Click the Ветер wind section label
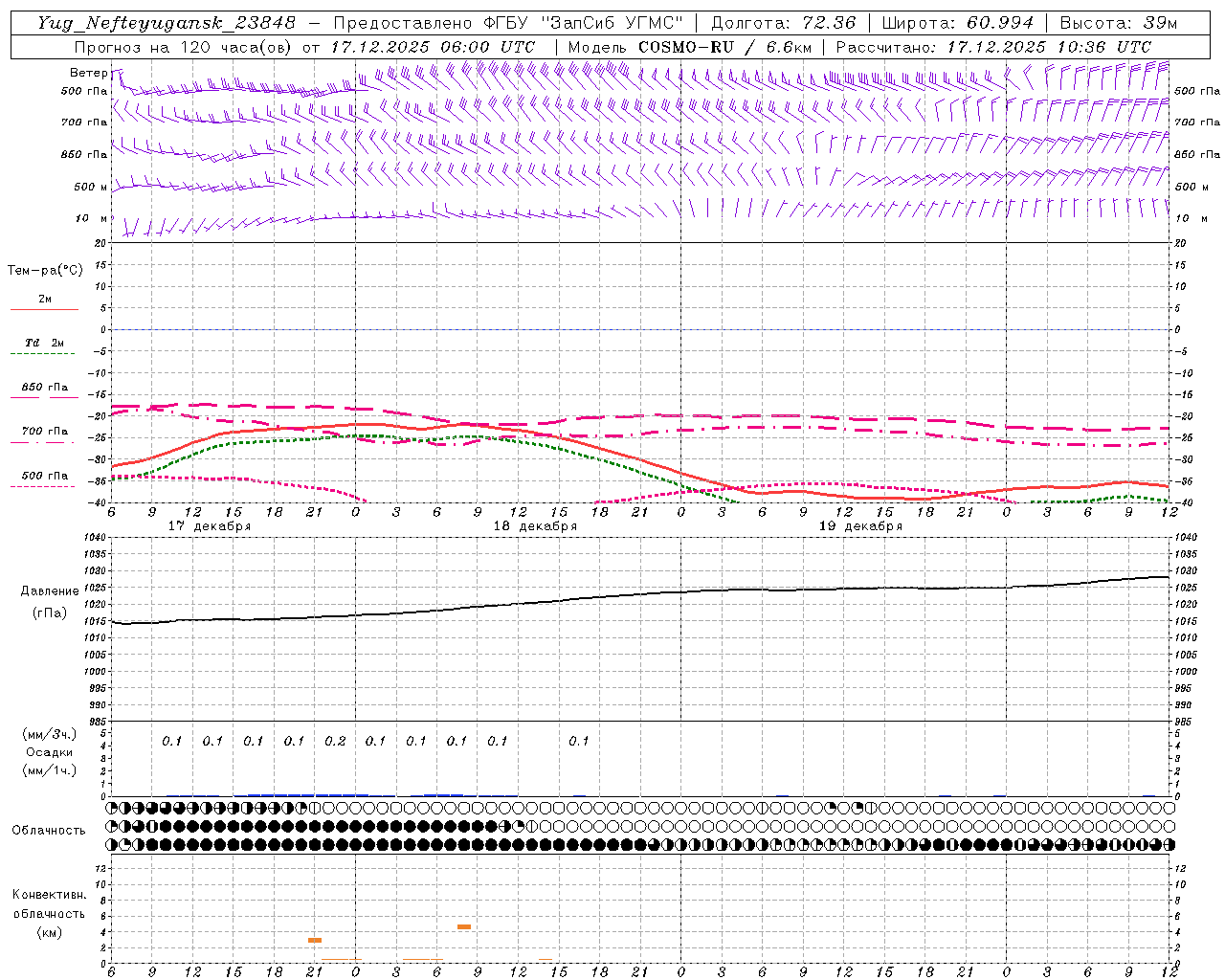The width and height of the screenshot is (1225, 980). coord(89,73)
